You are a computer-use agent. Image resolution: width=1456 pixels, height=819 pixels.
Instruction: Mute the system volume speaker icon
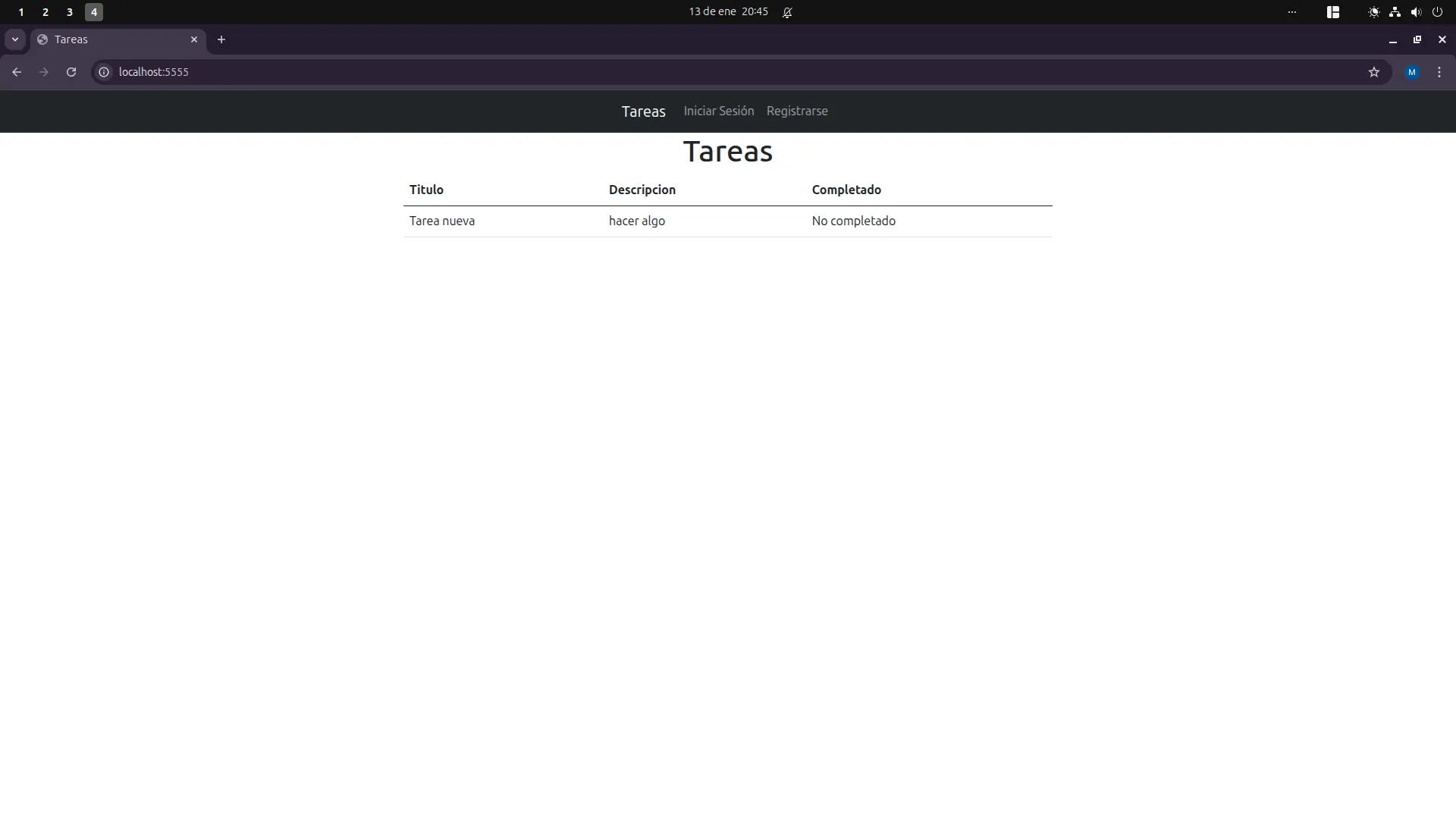coord(1417,11)
